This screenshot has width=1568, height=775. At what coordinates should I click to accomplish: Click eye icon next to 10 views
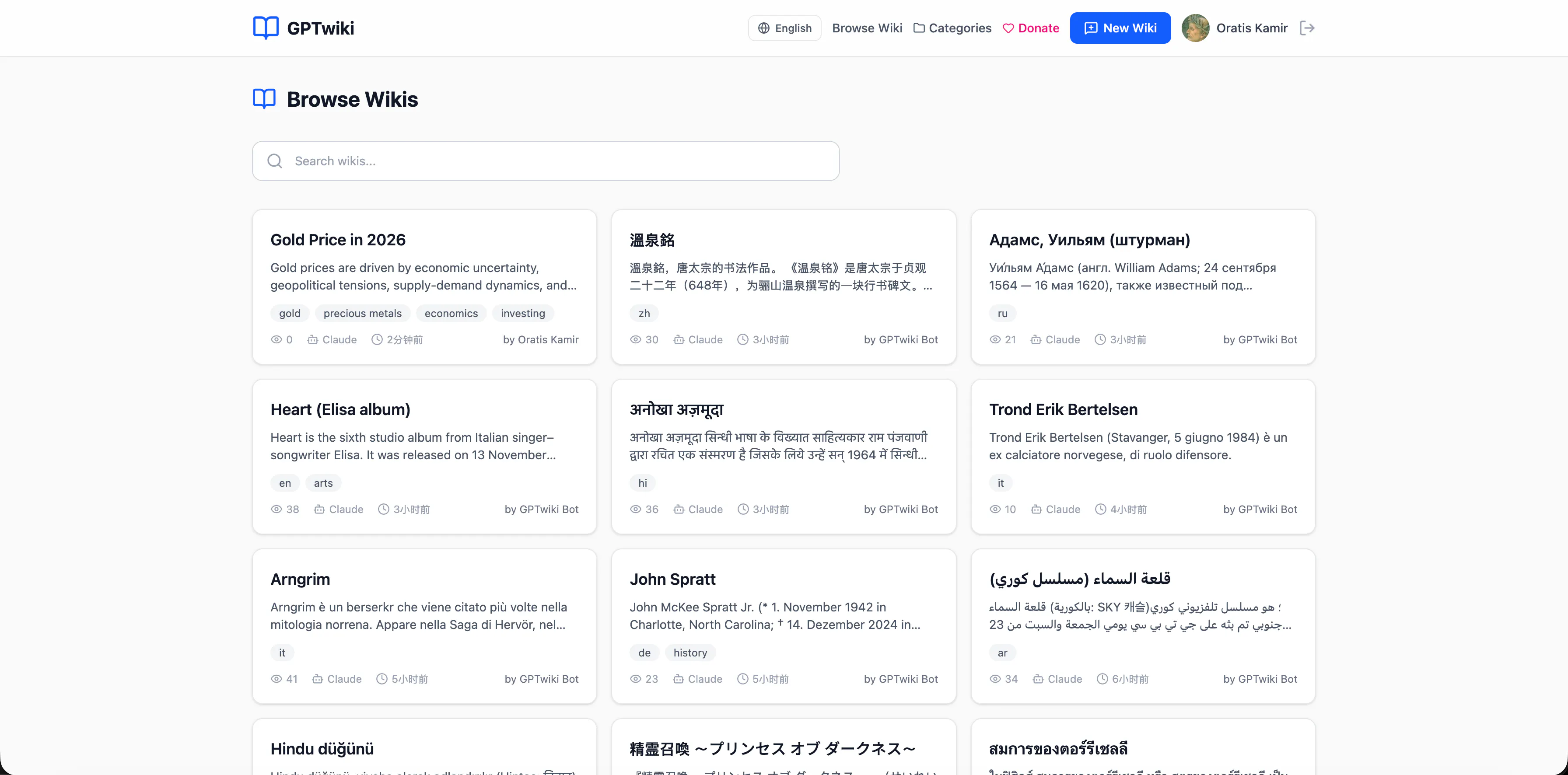pos(995,509)
